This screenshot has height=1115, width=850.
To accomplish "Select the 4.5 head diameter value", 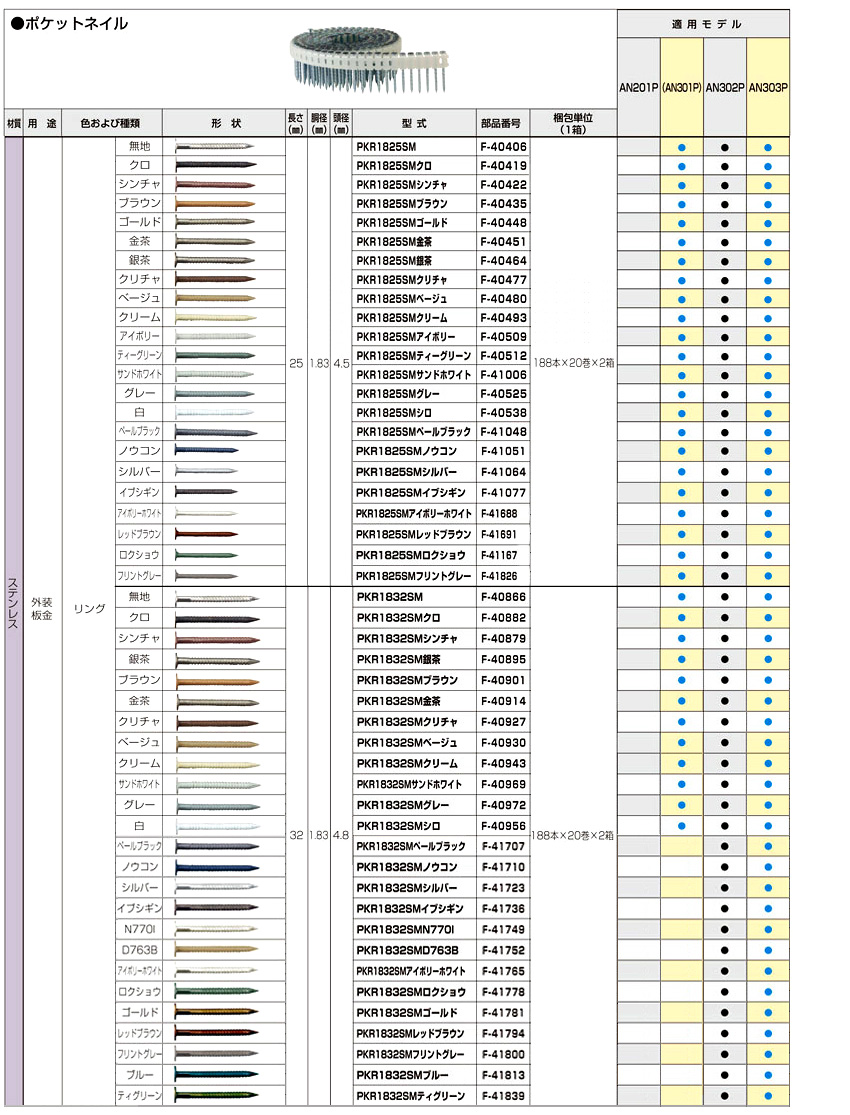I will click(x=341, y=363).
